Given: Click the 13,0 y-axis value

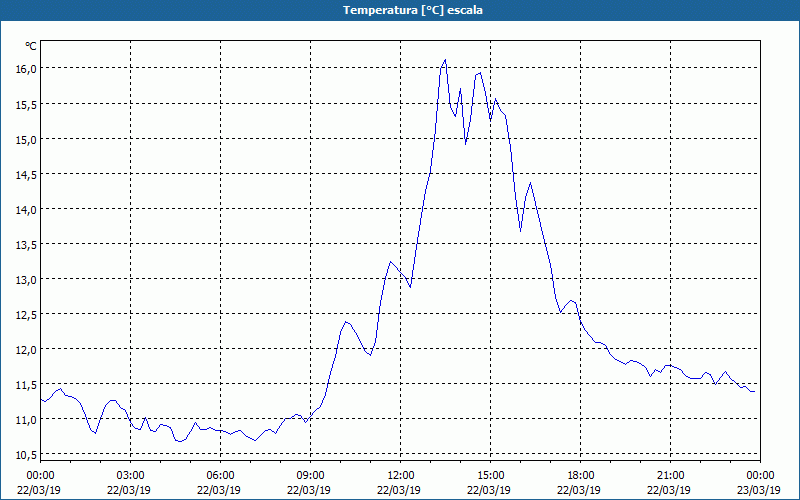Looking at the screenshot, I should point(26,279).
